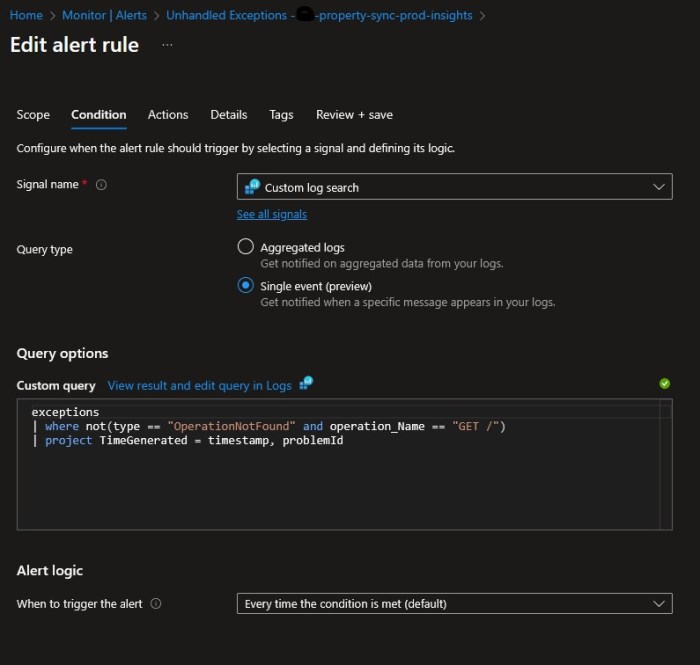The height and width of the screenshot is (665, 700).
Task: Click "problemId" in the query
Action: pos(312,441)
